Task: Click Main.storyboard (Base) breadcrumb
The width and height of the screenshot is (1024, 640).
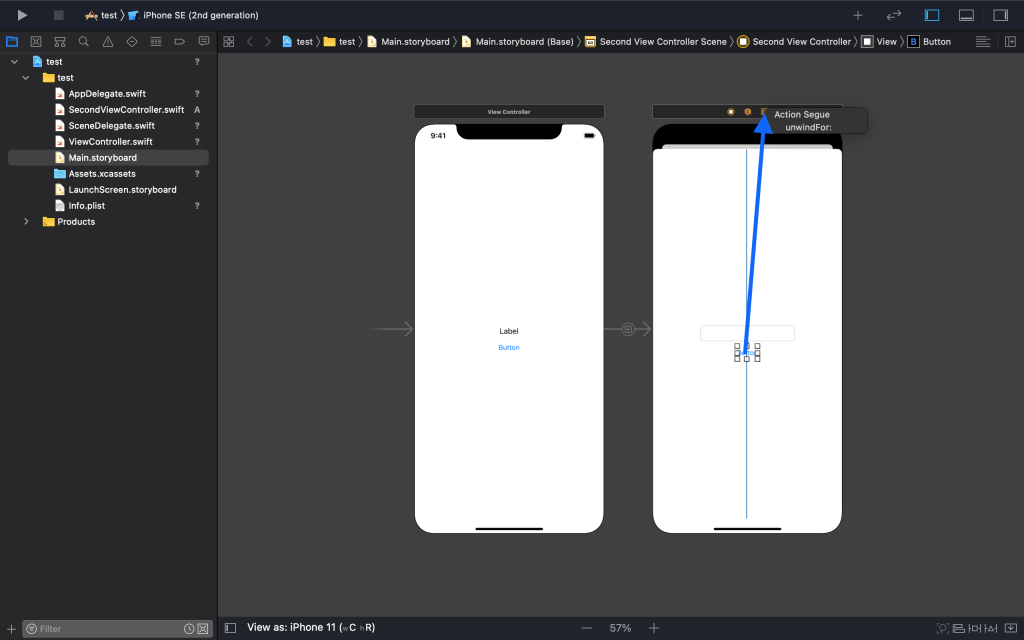Action: click(x=517, y=42)
